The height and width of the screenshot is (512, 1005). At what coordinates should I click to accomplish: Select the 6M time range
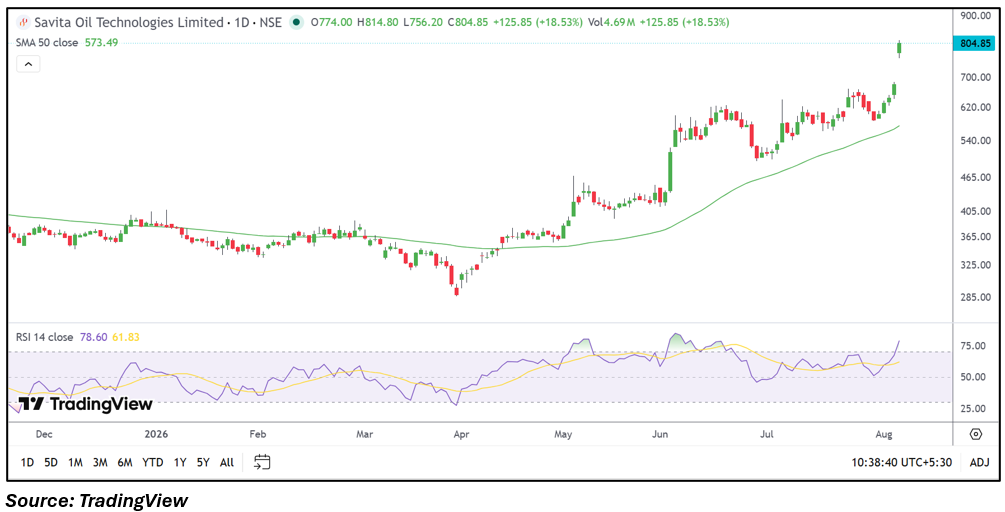coord(124,462)
